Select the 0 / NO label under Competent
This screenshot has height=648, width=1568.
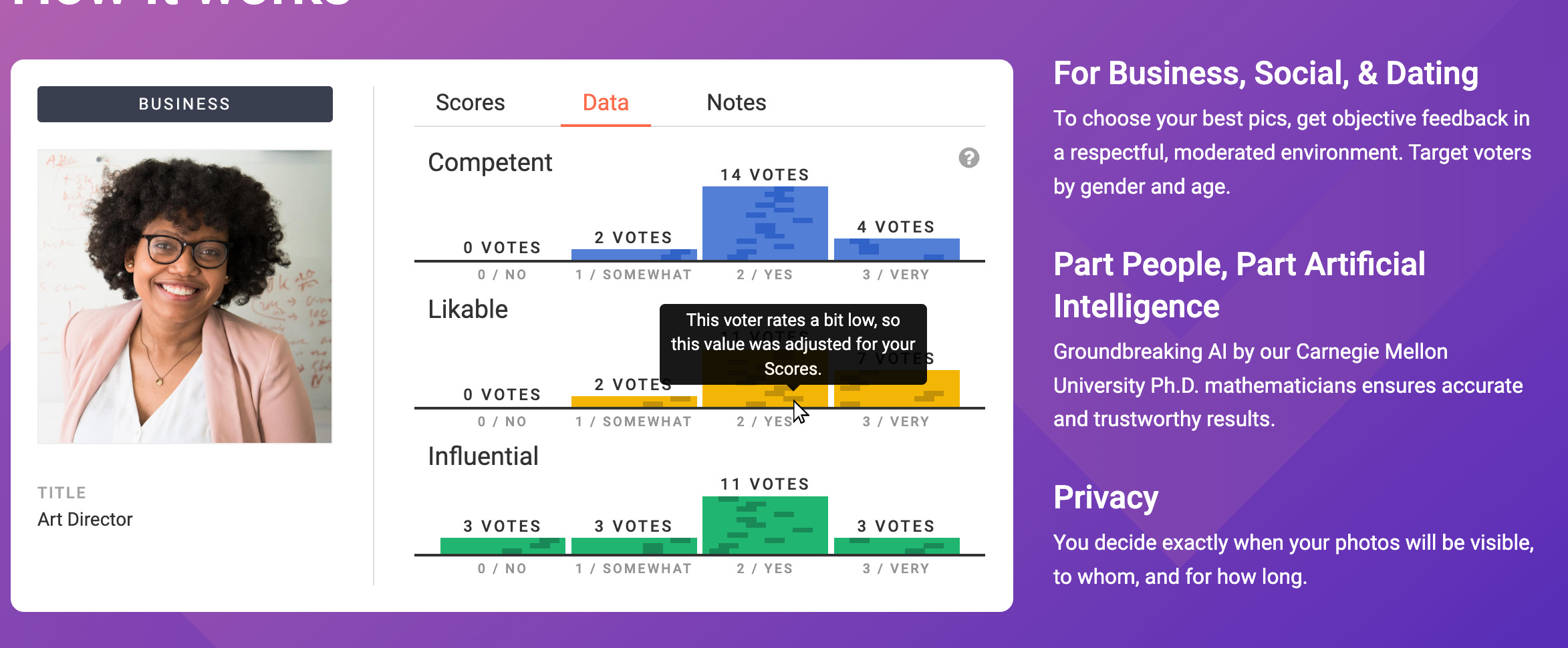501,274
